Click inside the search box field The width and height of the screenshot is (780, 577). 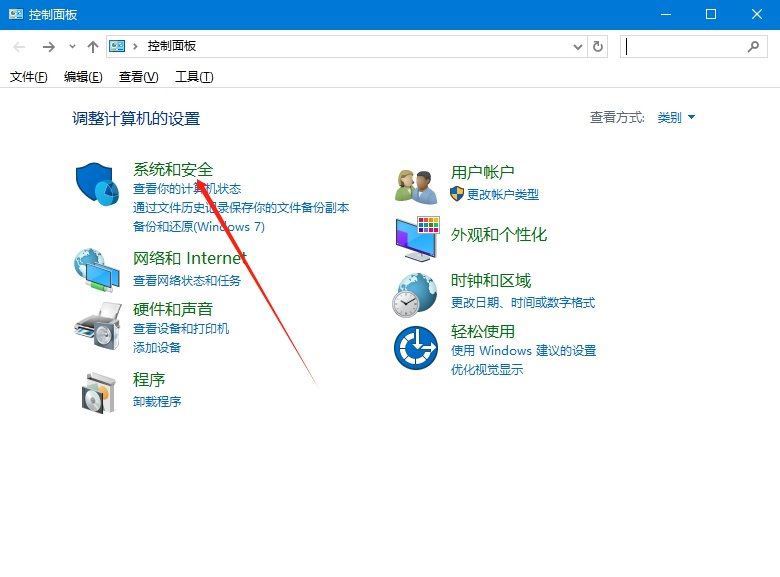tap(685, 46)
